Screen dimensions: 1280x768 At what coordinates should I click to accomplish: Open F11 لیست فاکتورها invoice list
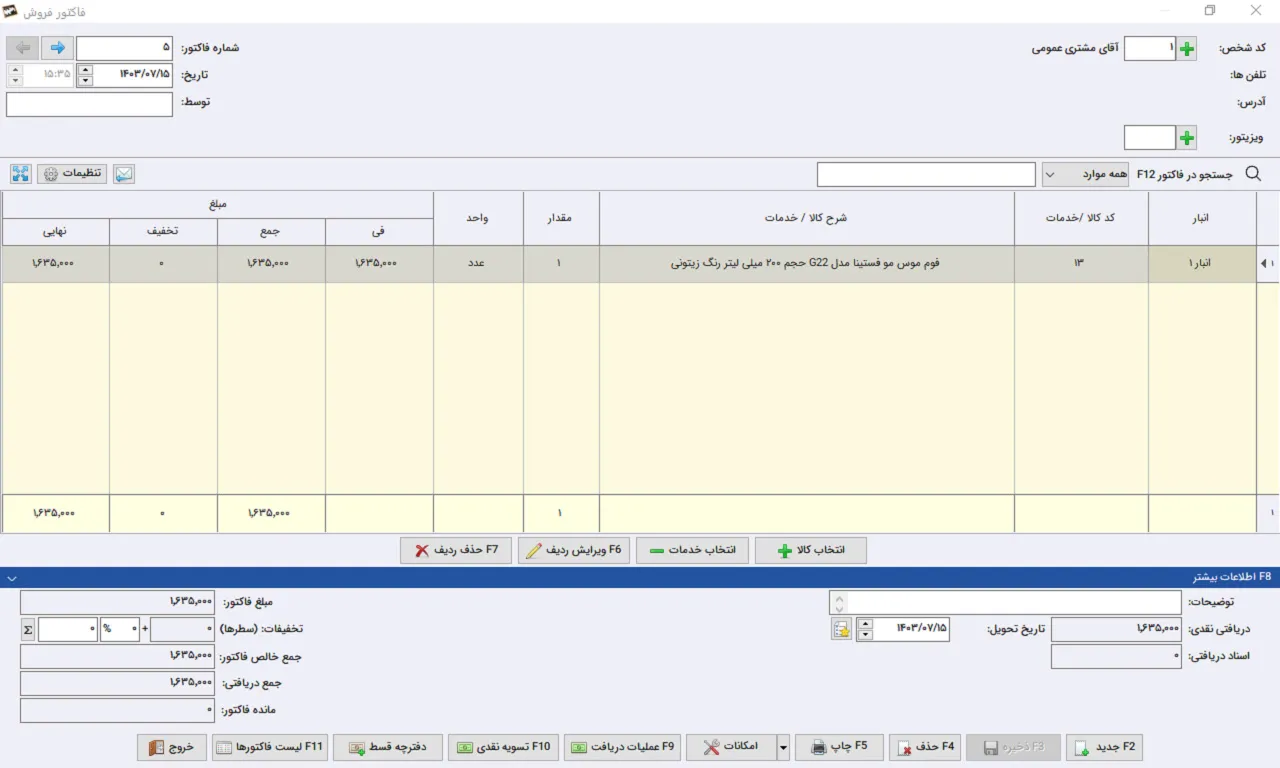(x=270, y=747)
